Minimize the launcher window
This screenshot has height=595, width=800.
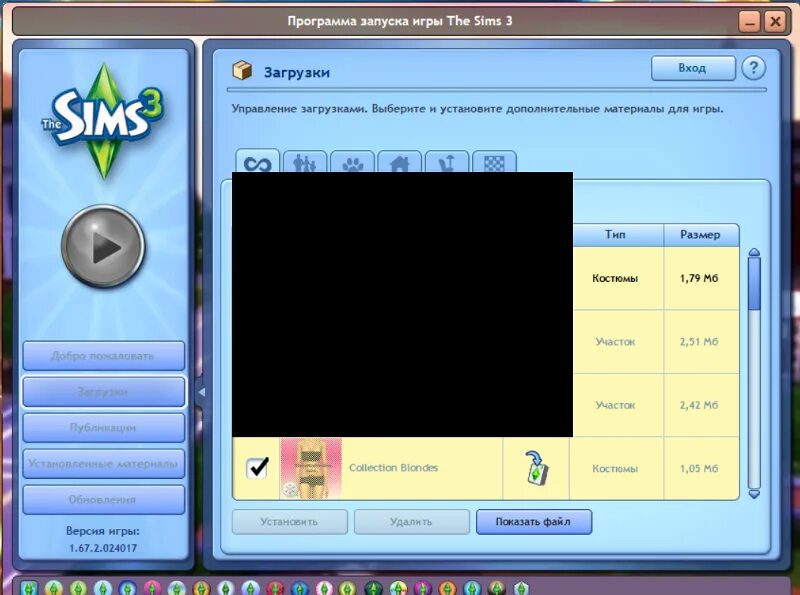coord(749,22)
